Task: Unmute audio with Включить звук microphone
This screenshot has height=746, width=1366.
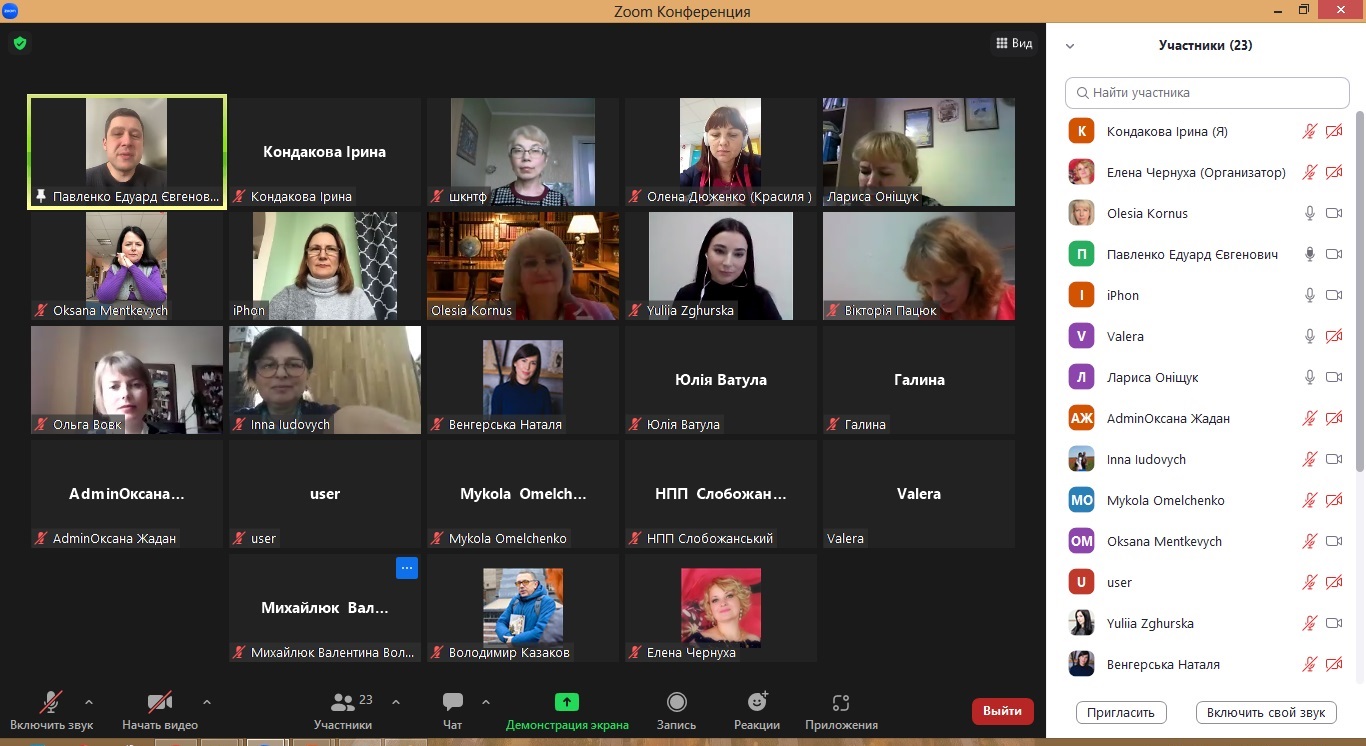Action: pos(51,703)
